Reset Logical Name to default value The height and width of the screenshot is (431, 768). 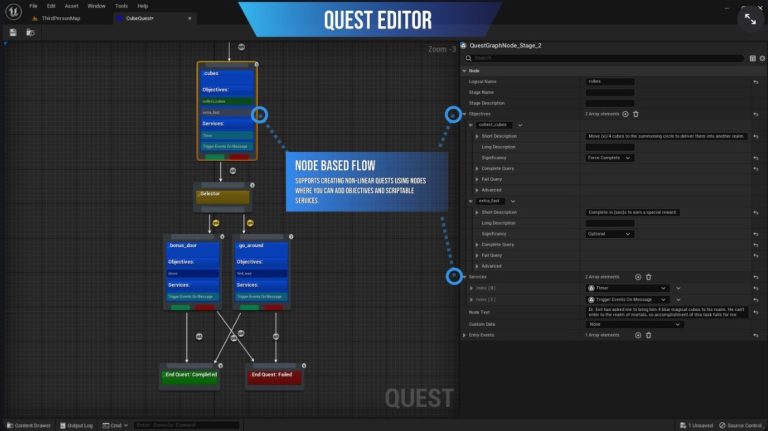756,82
